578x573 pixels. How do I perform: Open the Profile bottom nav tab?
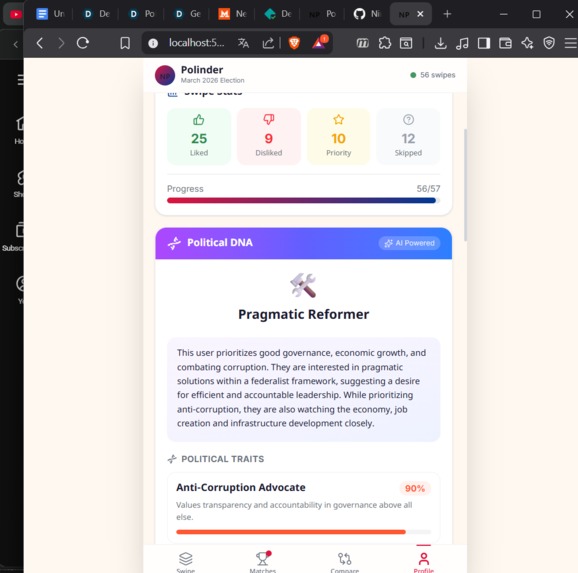pos(424,561)
